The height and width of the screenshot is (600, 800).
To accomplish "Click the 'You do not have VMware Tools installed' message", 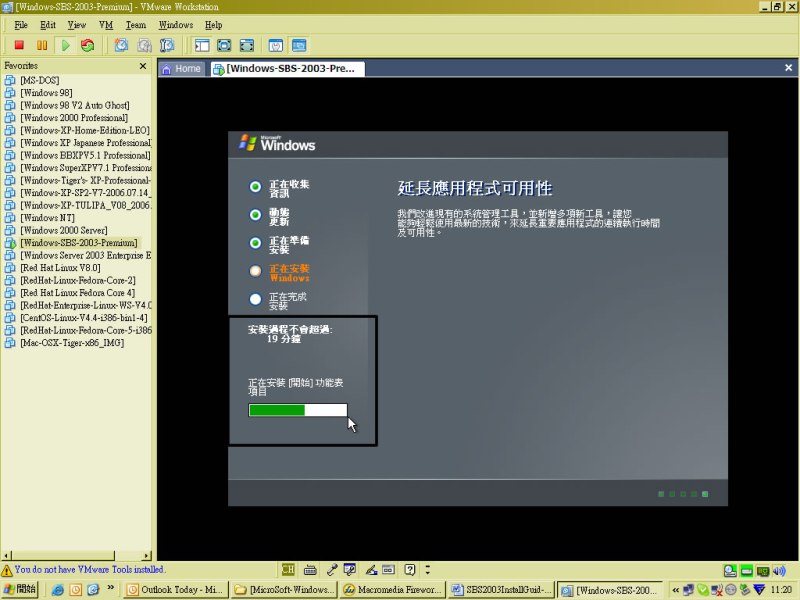I will [89, 569].
